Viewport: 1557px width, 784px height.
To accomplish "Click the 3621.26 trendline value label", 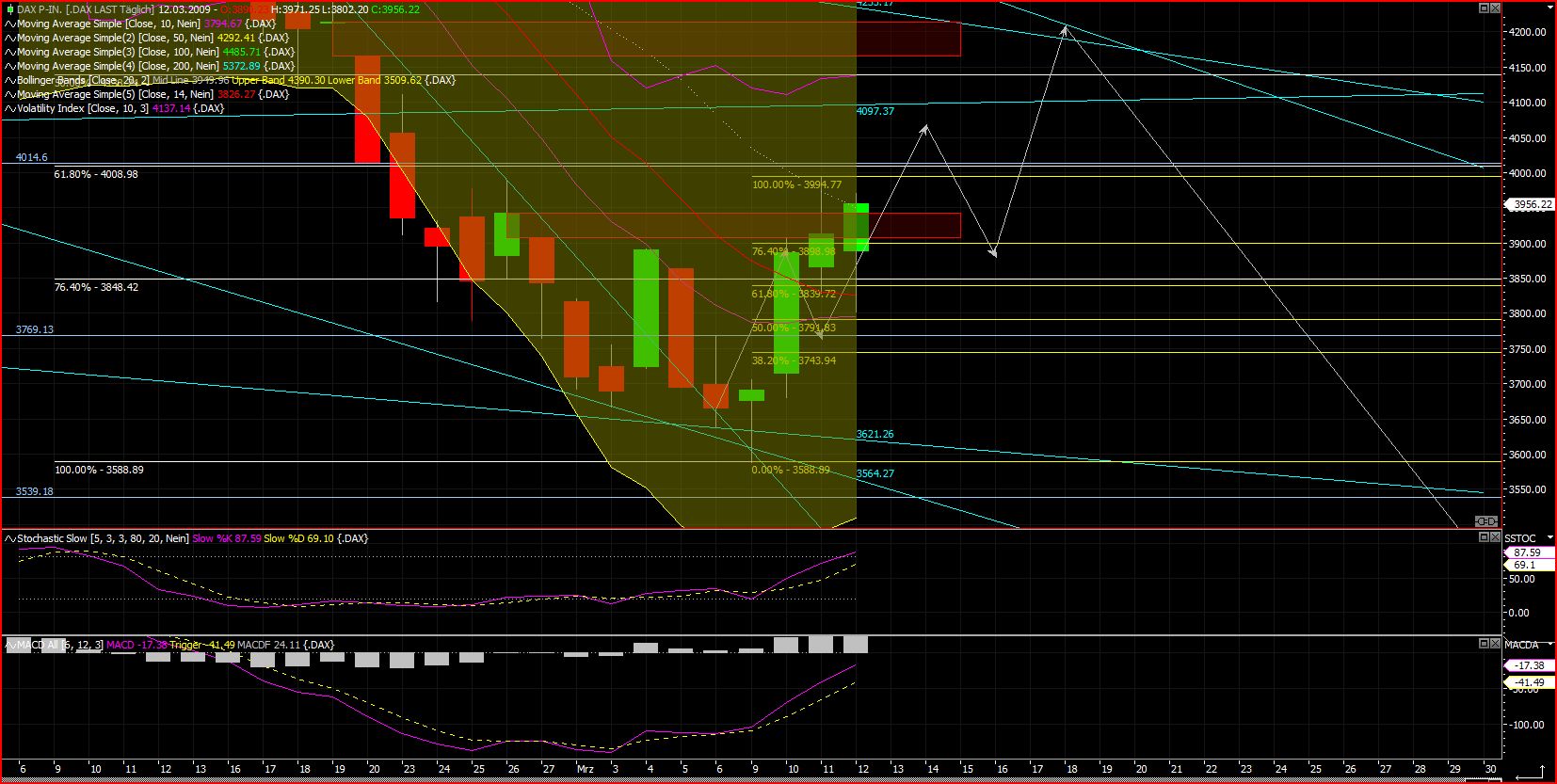I will pyautogui.click(x=875, y=435).
